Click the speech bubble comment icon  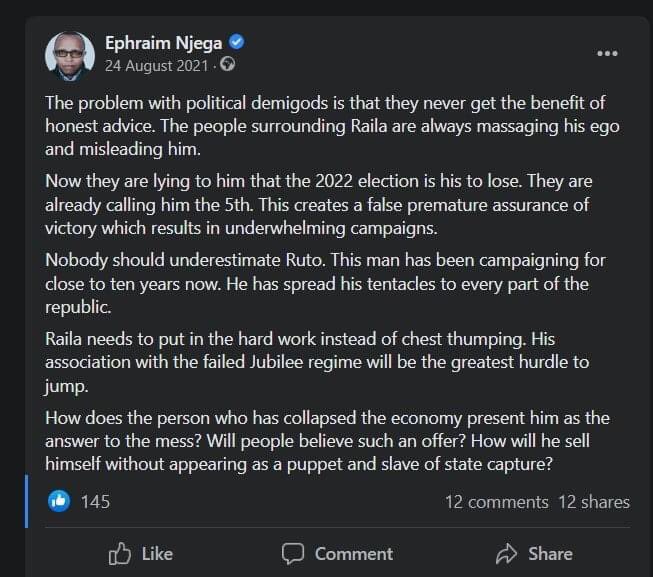click(293, 554)
